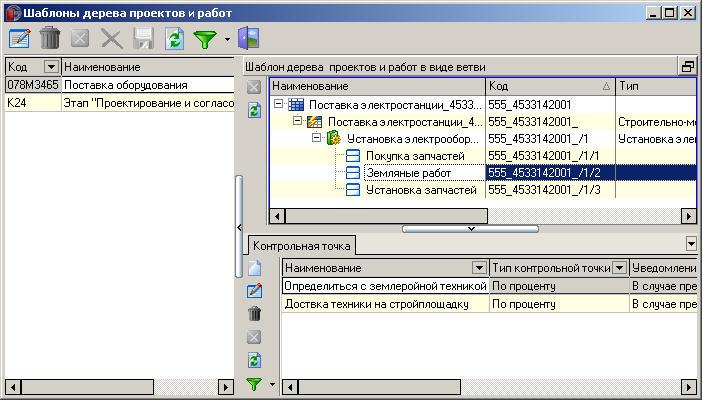Select the Покупка запчастей tree item
703x401 pixels.
coord(415,156)
